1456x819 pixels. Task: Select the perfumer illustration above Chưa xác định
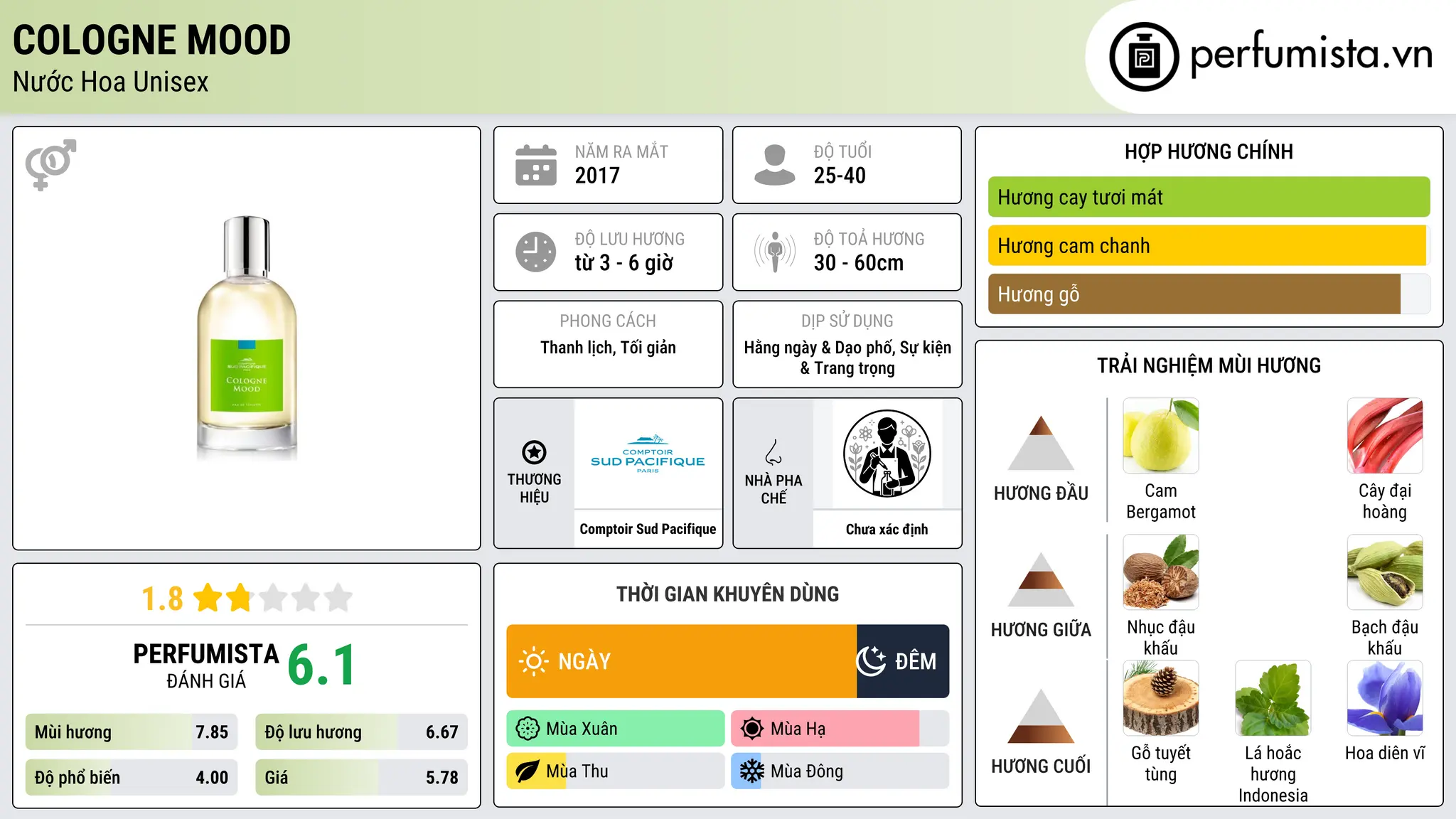[x=887, y=454]
